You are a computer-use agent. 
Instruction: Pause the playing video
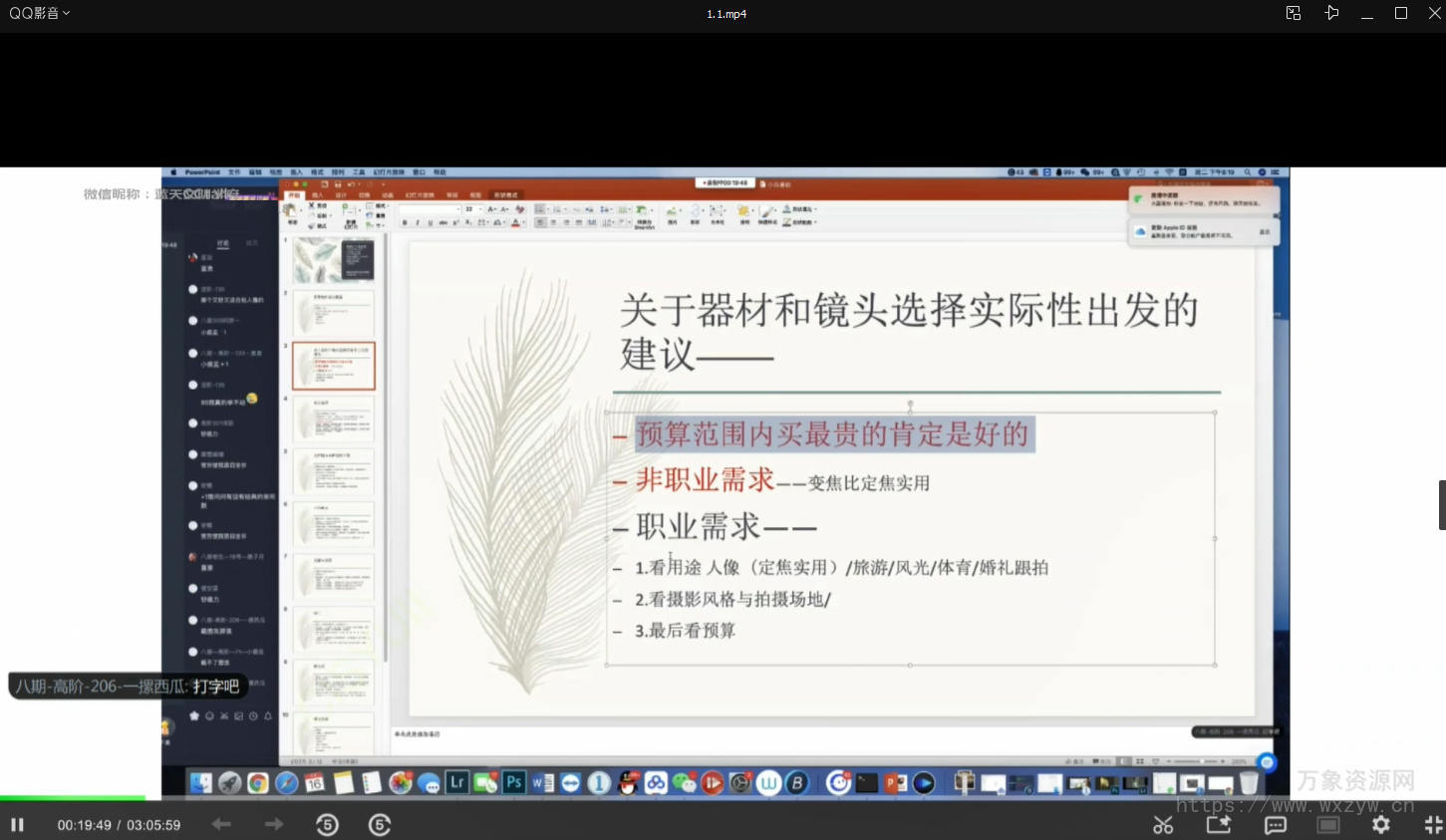(17, 825)
